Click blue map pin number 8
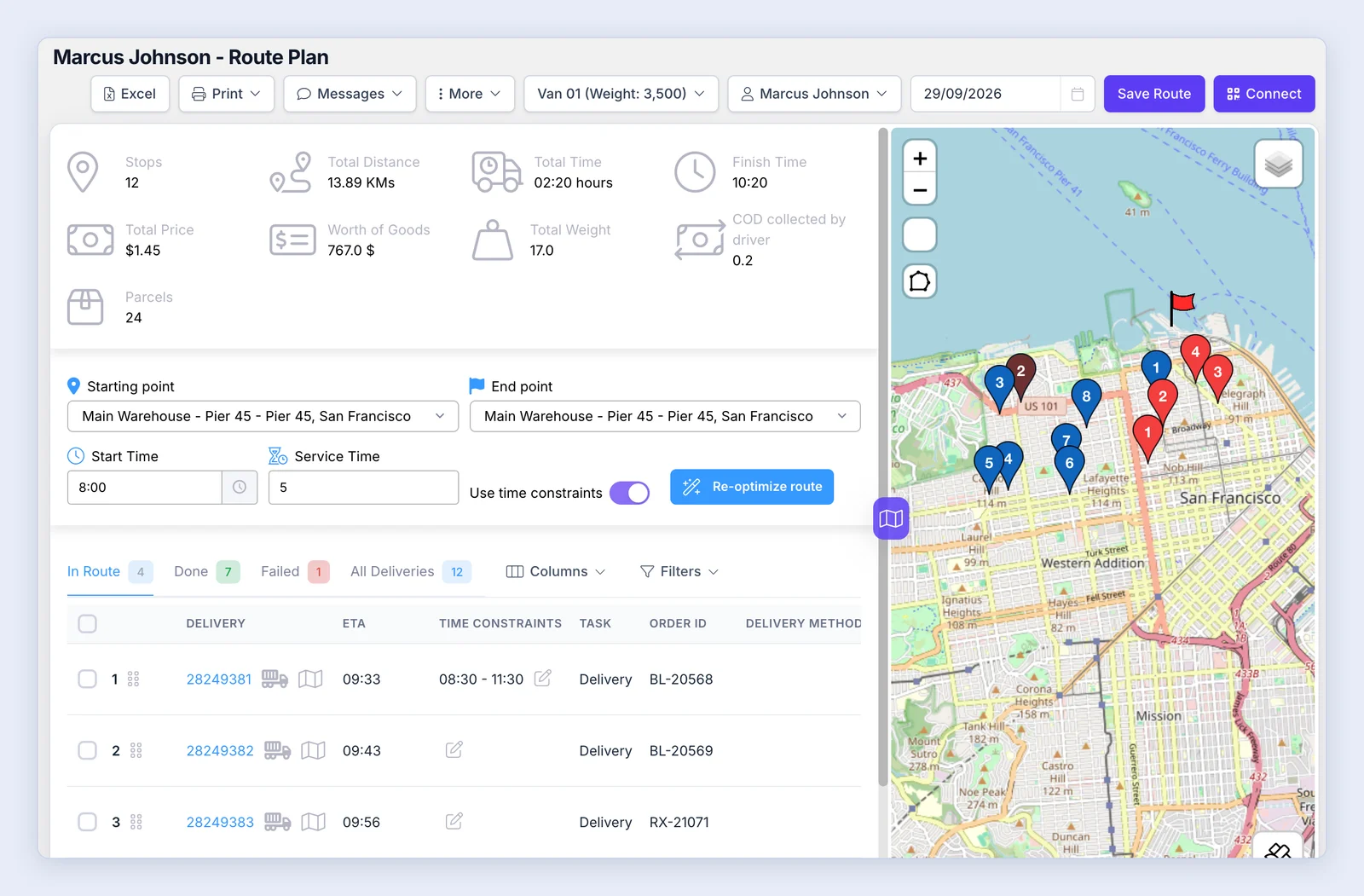 pos(1086,399)
